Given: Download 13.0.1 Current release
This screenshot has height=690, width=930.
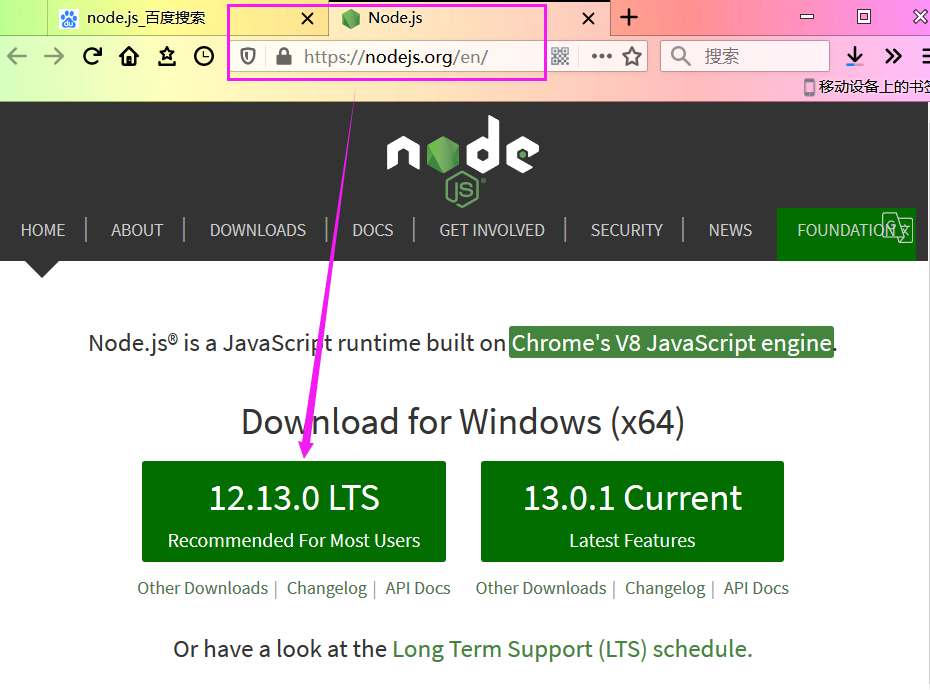Looking at the screenshot, I should point(632,511).
